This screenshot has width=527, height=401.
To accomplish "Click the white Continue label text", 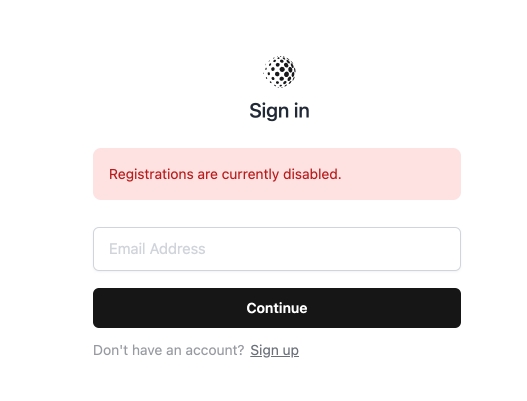I will 277,308.
